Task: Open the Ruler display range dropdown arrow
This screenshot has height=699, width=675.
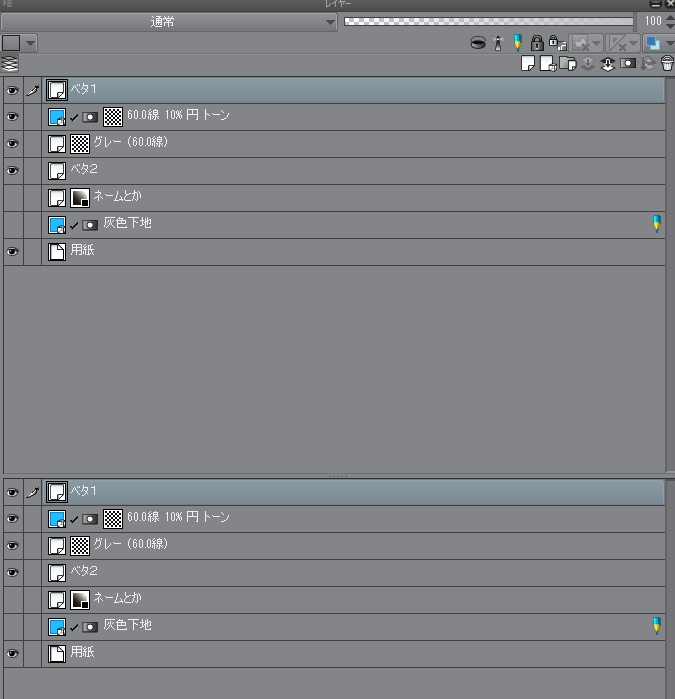Action: click(634, 43)
